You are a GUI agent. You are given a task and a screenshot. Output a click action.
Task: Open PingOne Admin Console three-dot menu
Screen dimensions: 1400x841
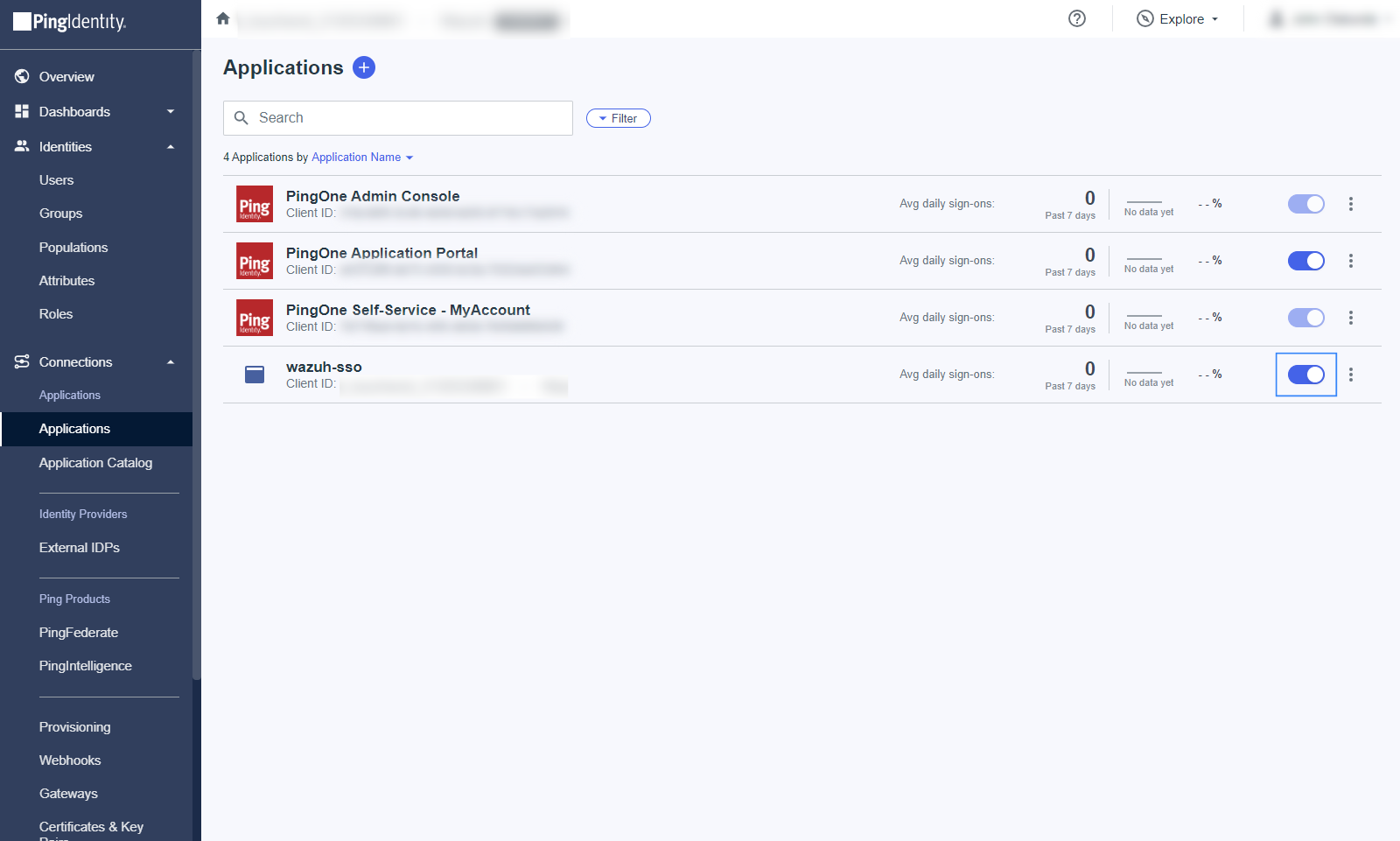(x=1351, y=204)
